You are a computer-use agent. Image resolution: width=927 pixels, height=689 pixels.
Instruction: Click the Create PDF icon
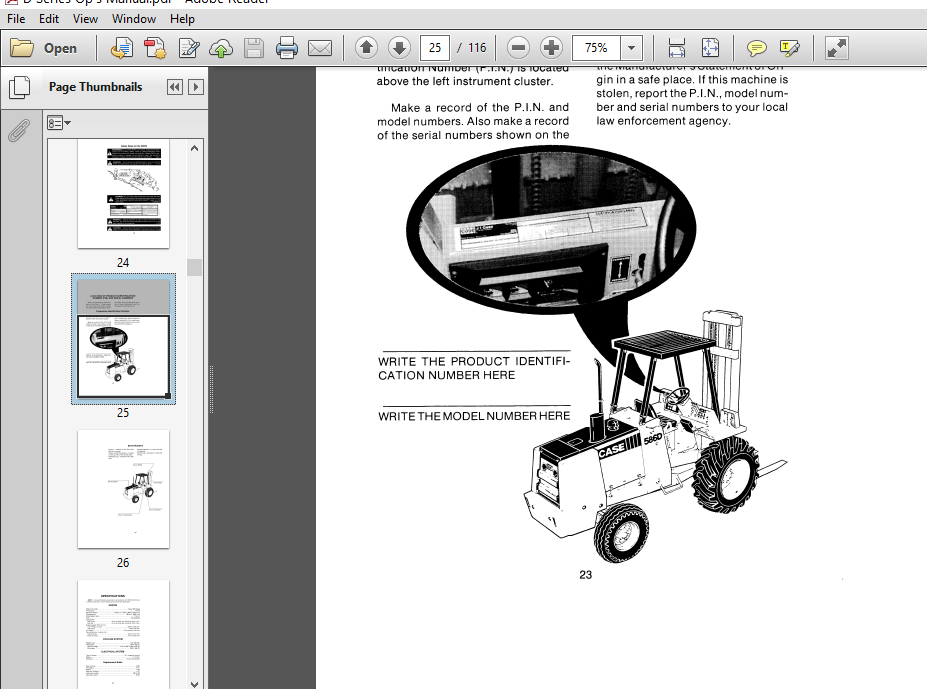(x=155, y=48)
